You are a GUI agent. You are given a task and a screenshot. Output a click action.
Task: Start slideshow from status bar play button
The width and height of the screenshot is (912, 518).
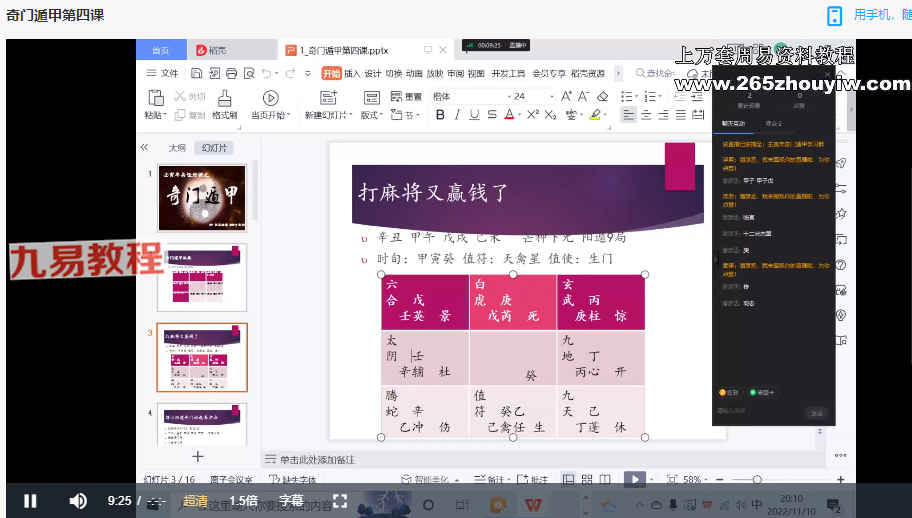tap(635, 480)
